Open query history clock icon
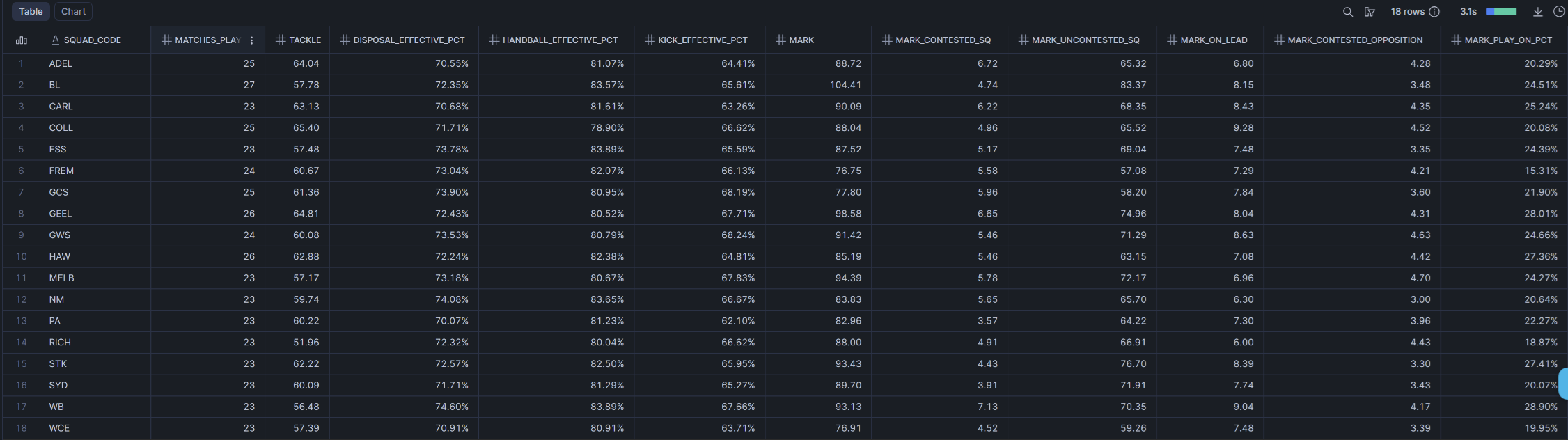The image size is (1568, 440). click(x=1559, y=12)
